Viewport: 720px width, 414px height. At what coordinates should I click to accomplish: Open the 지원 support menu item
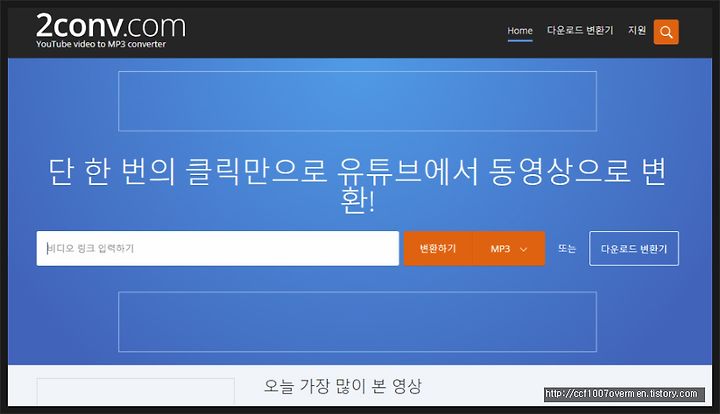(637, 30)
